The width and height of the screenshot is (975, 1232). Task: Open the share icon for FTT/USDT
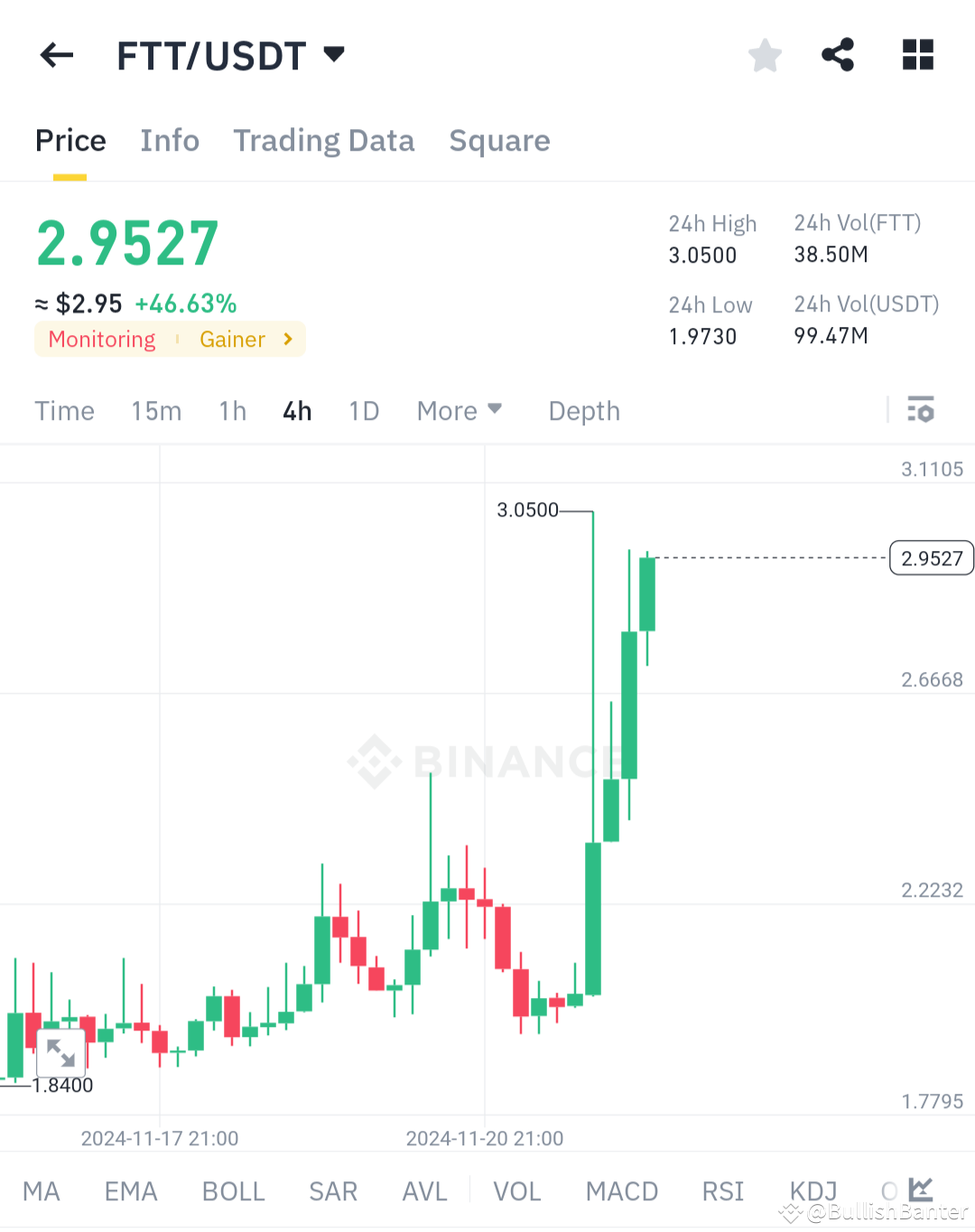[838, 55]
